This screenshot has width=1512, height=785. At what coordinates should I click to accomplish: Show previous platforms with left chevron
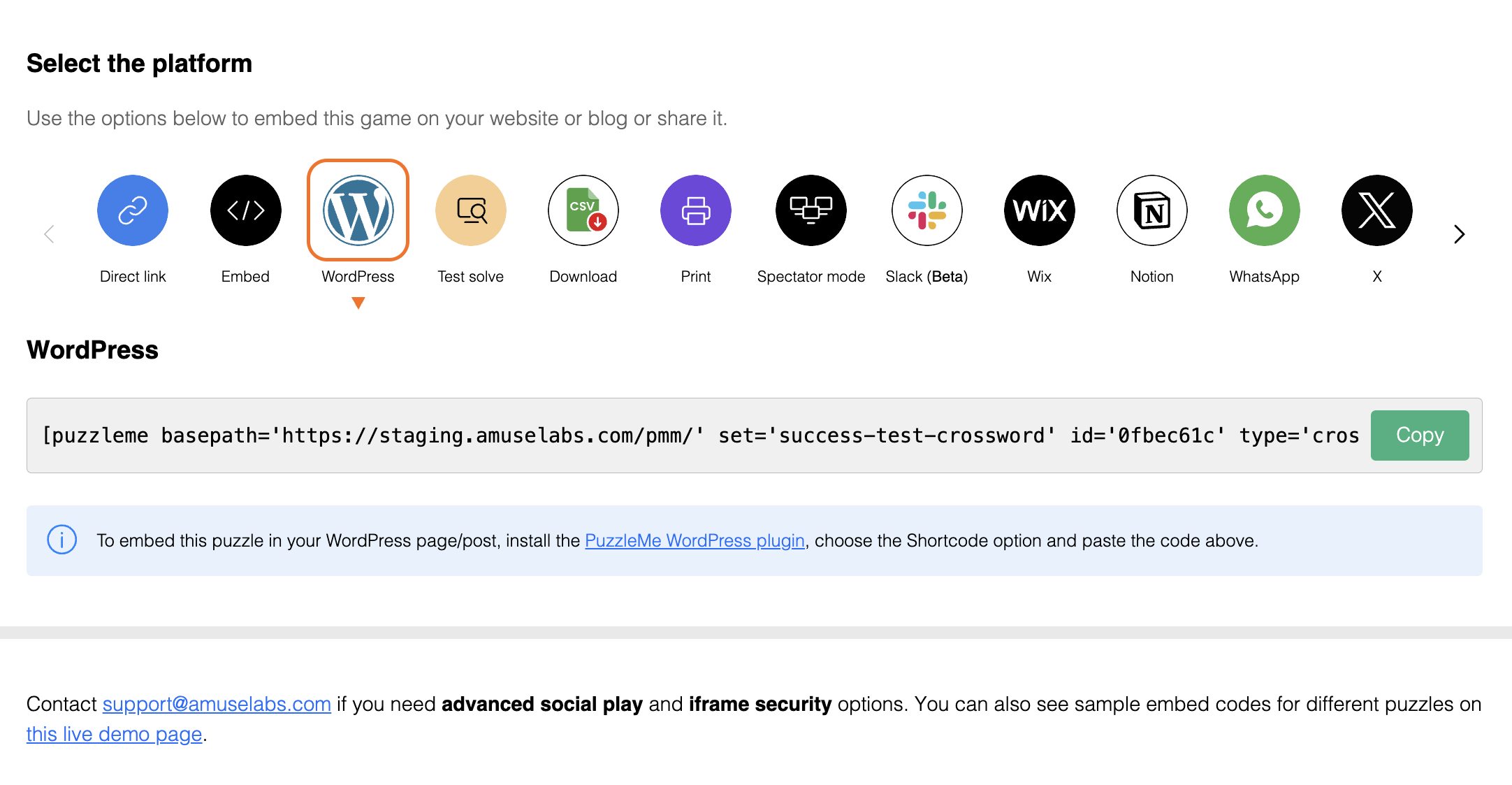click(x=49, y=234)
